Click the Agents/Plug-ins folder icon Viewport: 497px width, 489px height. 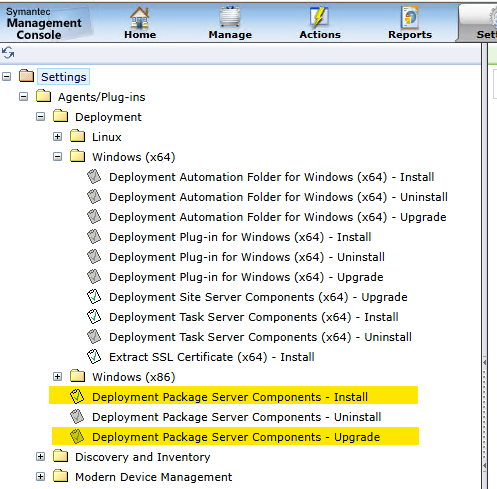click(44, 96)
